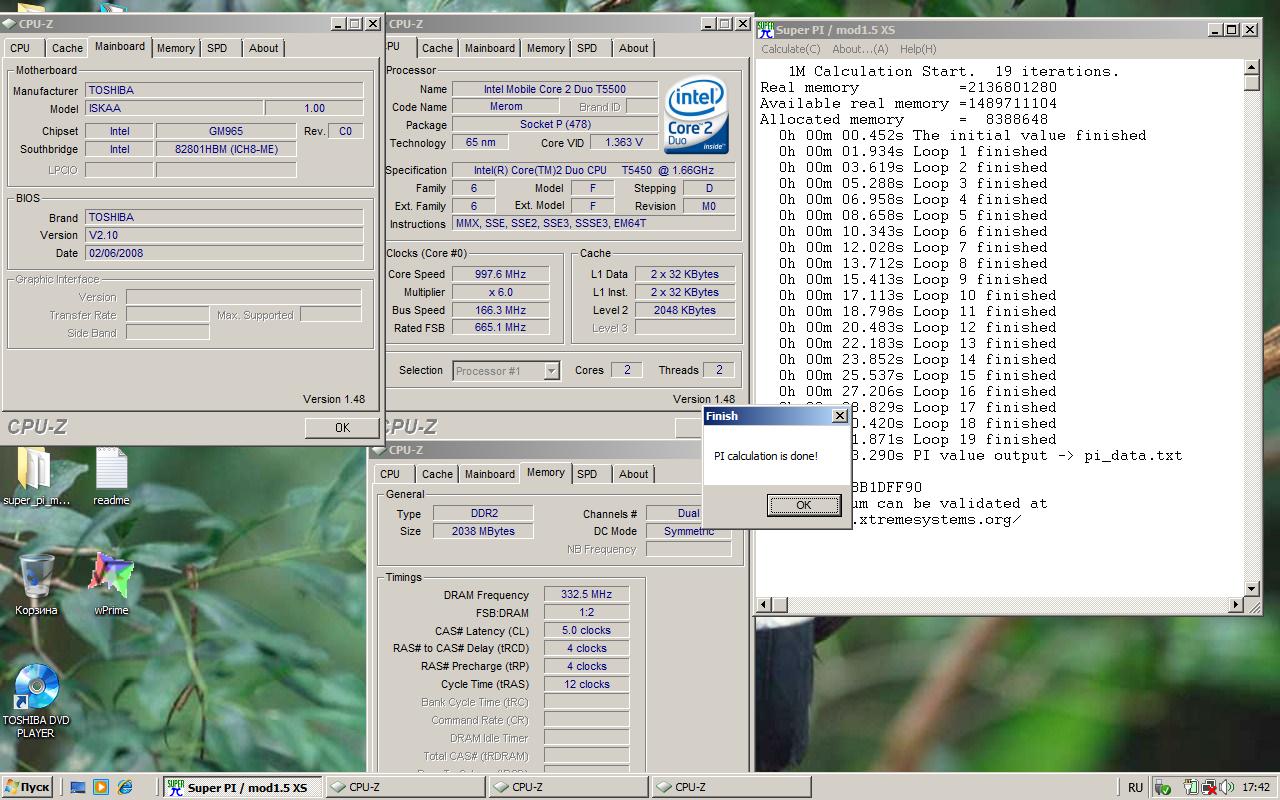This screenshot has height=800, width=1280.
Task: Click the Core Speed value 997.6 MHz
Action: [x=500, y=274]
